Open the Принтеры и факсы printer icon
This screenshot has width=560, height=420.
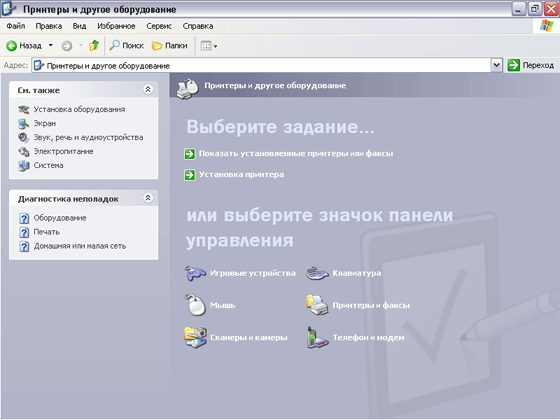tap(317, 305)
